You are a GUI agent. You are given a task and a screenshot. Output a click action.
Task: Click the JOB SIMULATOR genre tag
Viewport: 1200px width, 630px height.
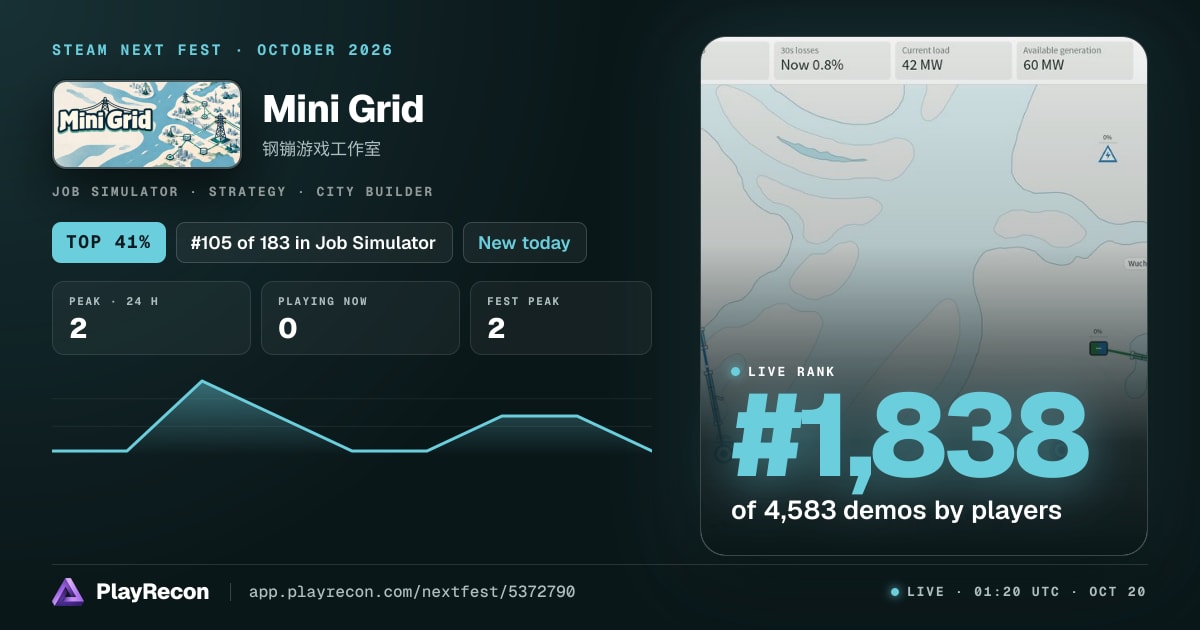(115, 191)
